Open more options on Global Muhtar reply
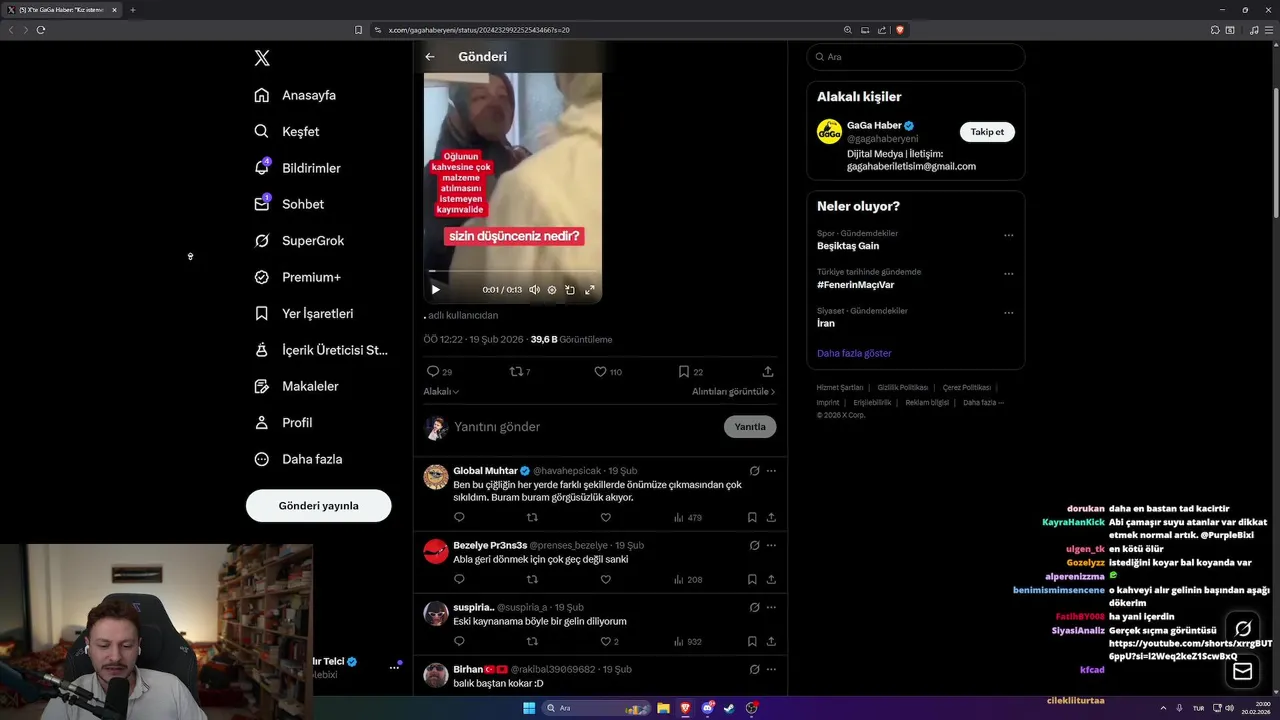Image resolution: width=1280 pixels, height=720 pixels. (x=771, y=471)
